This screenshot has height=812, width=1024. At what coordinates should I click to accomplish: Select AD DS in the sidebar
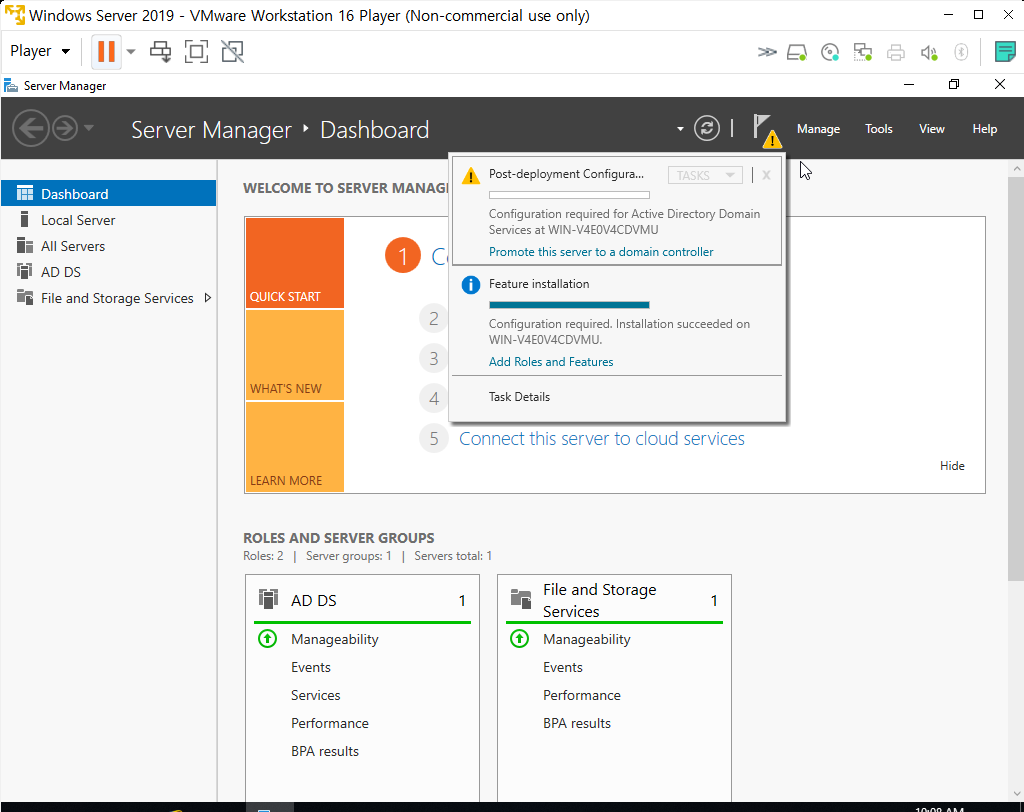pos(108,272)
